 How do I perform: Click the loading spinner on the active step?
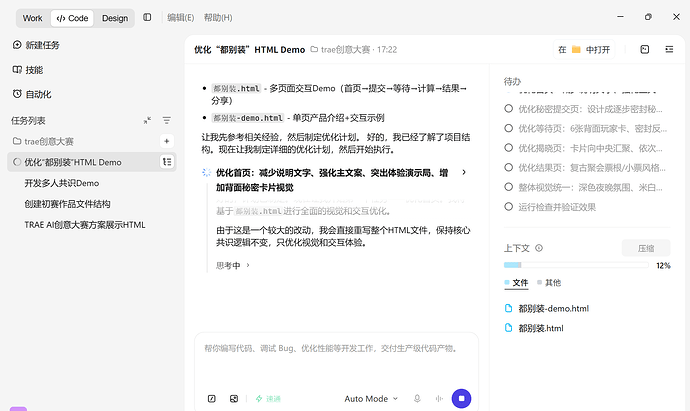pyautogui.click(x=206, y=172)
